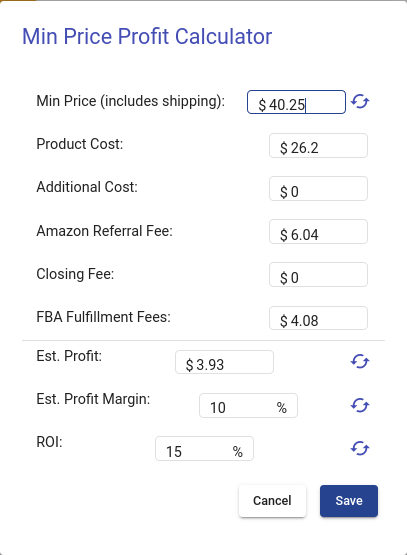The image size is (407, 555).
Task: Click the "Amazon Referral Fee:" label text
Action: point(104,231)
